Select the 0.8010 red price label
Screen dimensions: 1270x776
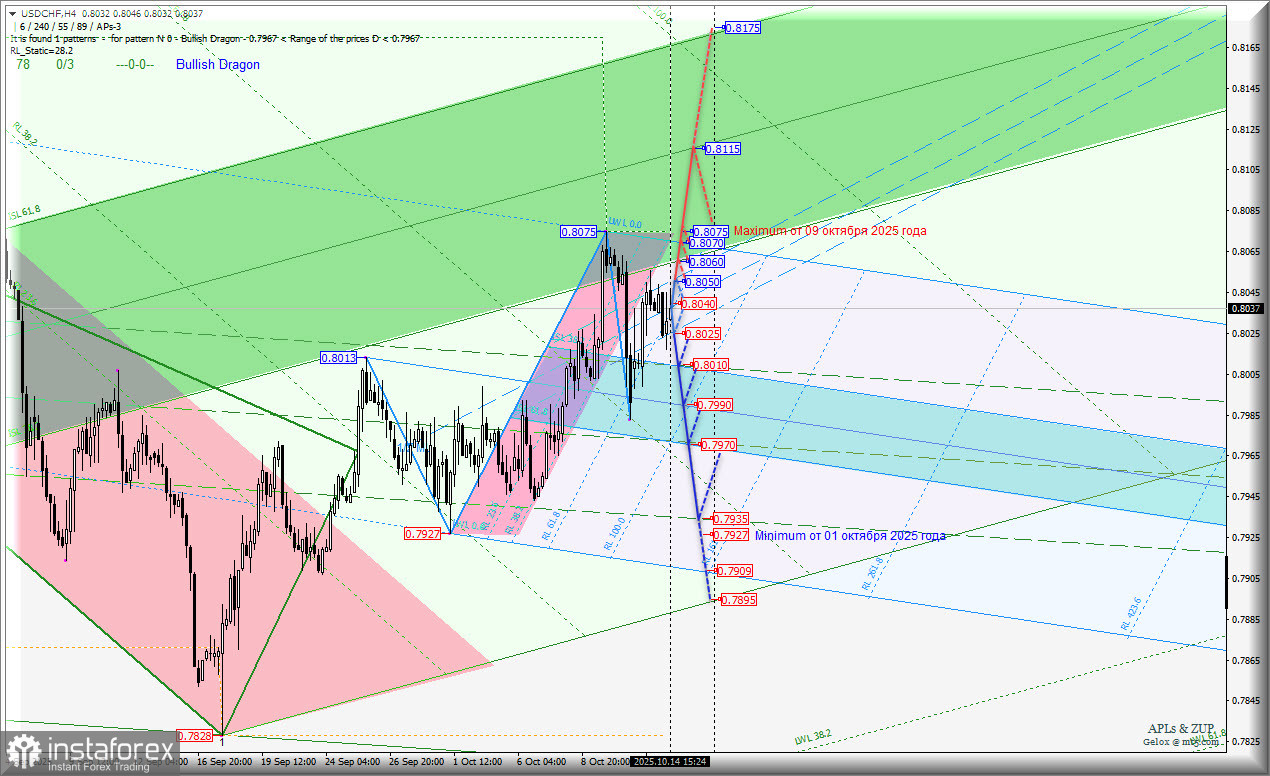tap(710, 365)
